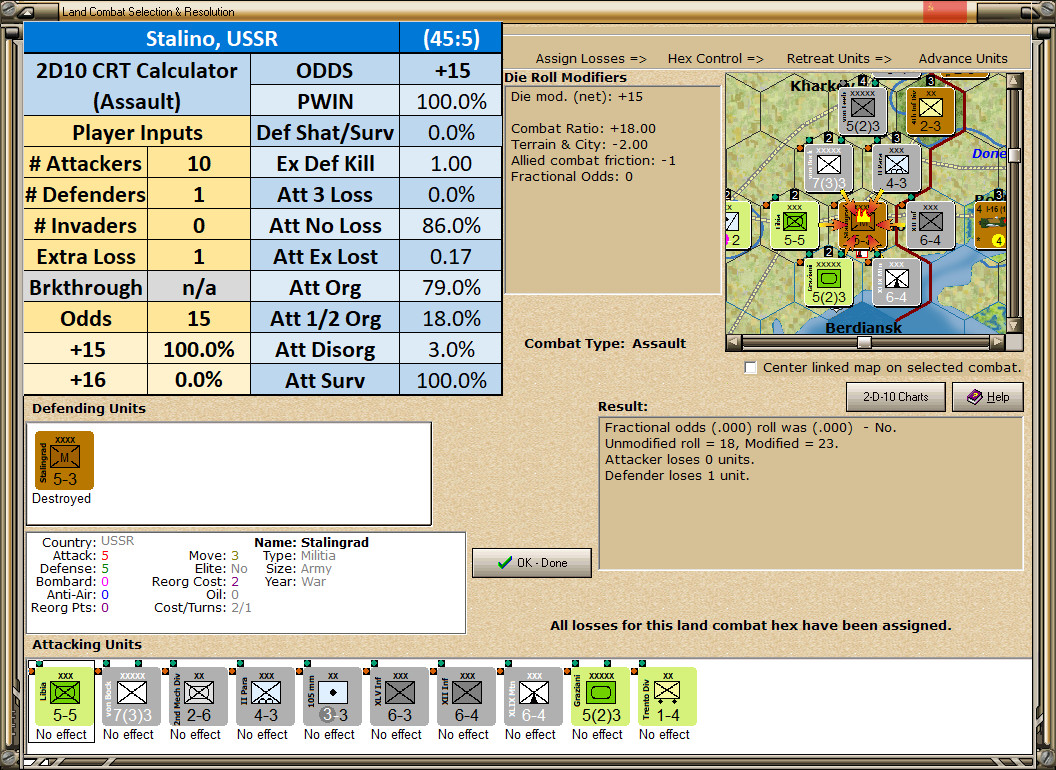The image size is (1056, 770).
Task: Click map scroll right arrow
Action: [998, 342]
